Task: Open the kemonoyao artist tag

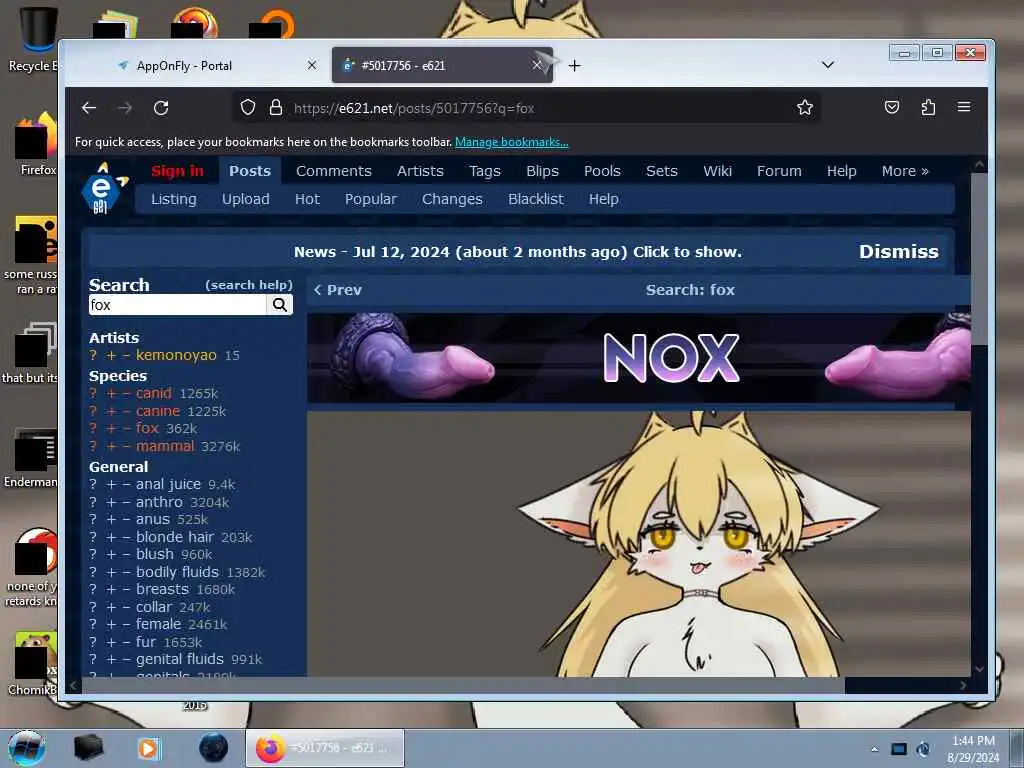Action: [176, 355]
